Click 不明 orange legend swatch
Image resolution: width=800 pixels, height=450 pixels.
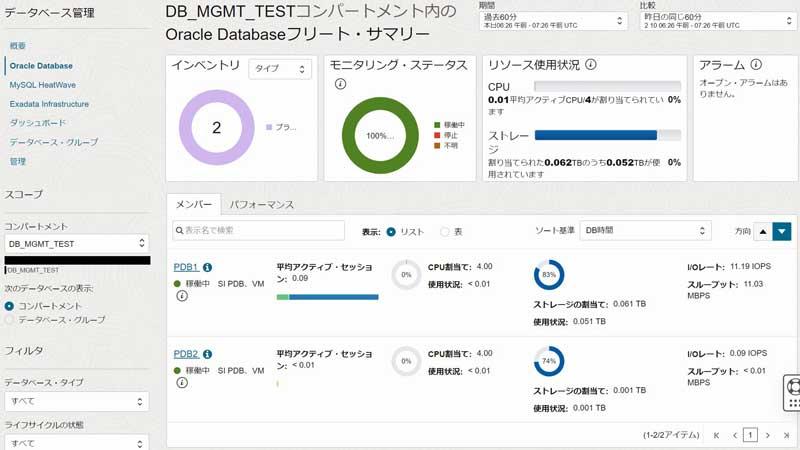[437, 145]
